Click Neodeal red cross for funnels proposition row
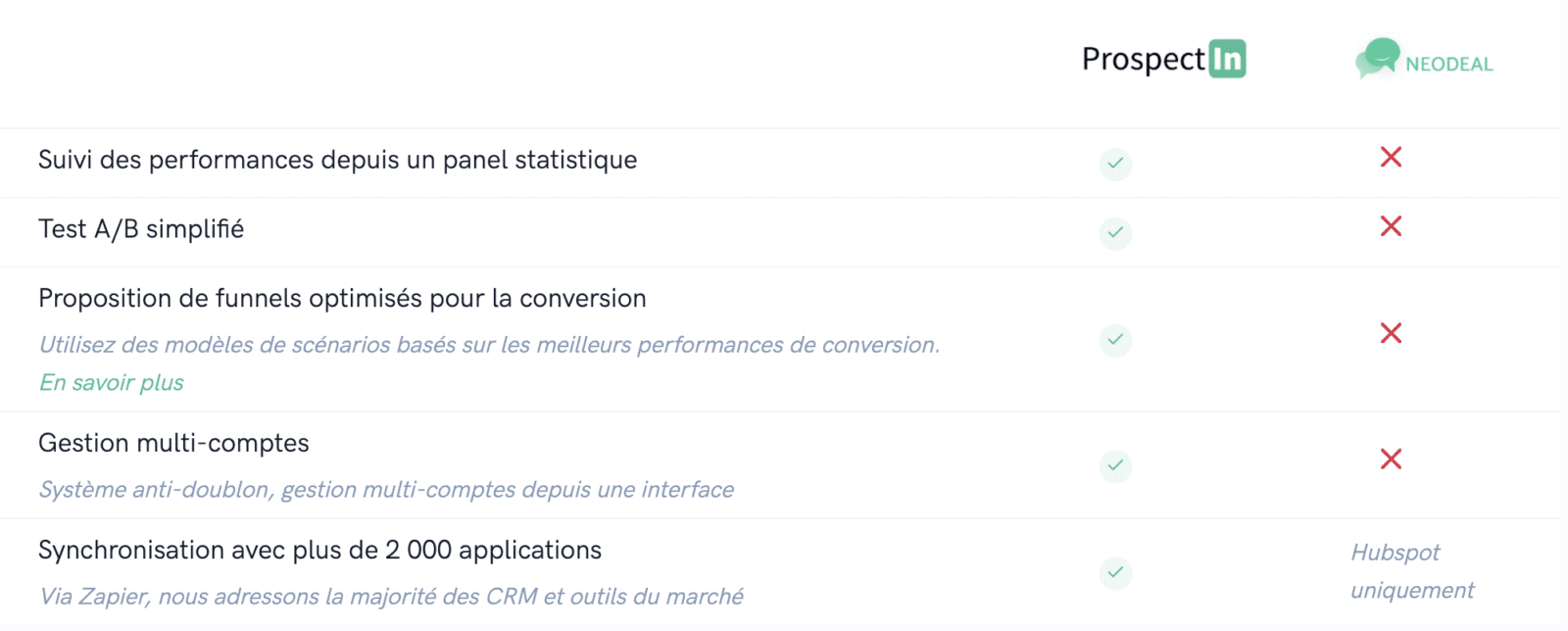The image size is (1568, 631). pyautogui.click(x=1391, y=333)
